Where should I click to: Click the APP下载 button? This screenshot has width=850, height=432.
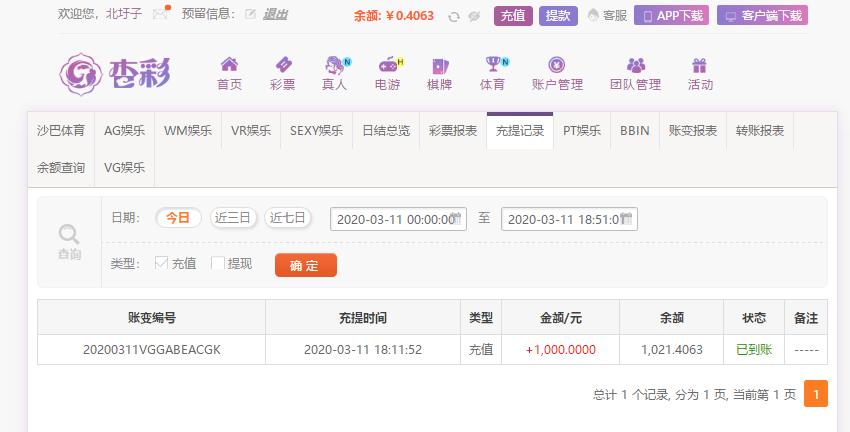(671, 16)
